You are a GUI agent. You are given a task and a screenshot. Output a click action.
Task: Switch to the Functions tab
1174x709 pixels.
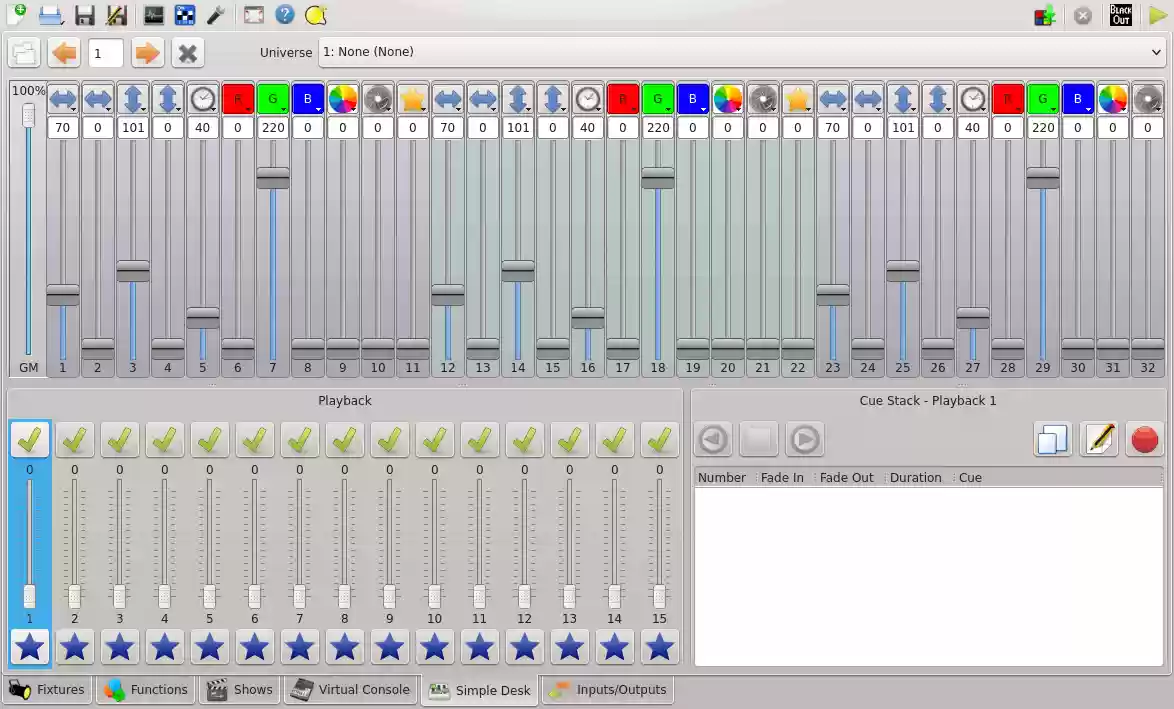coord(146,690)
